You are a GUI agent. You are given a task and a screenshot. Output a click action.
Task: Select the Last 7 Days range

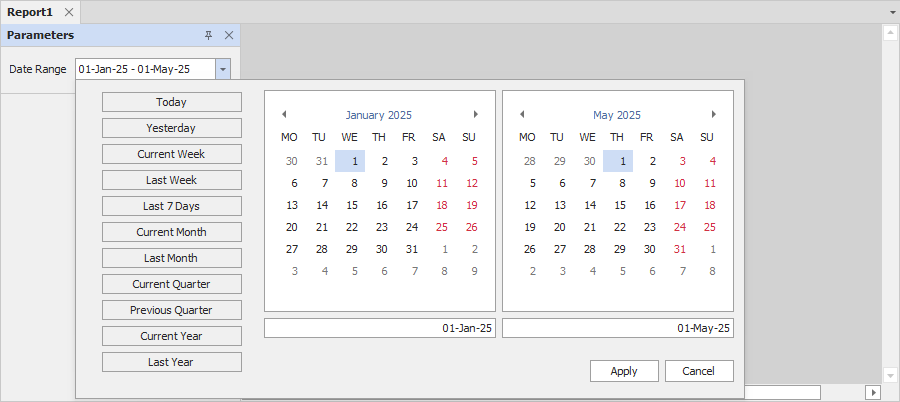click(x=172, y=206)
